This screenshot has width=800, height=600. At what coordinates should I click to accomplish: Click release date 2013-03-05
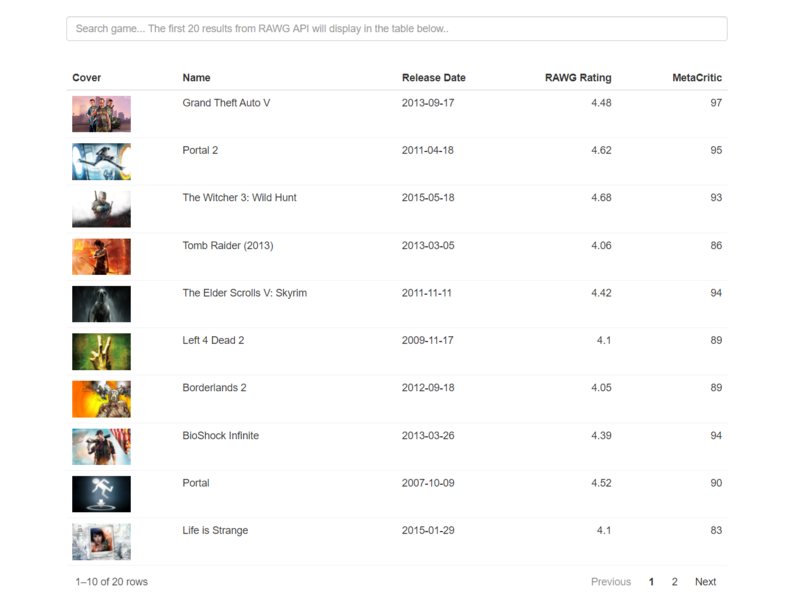point(428,245)
